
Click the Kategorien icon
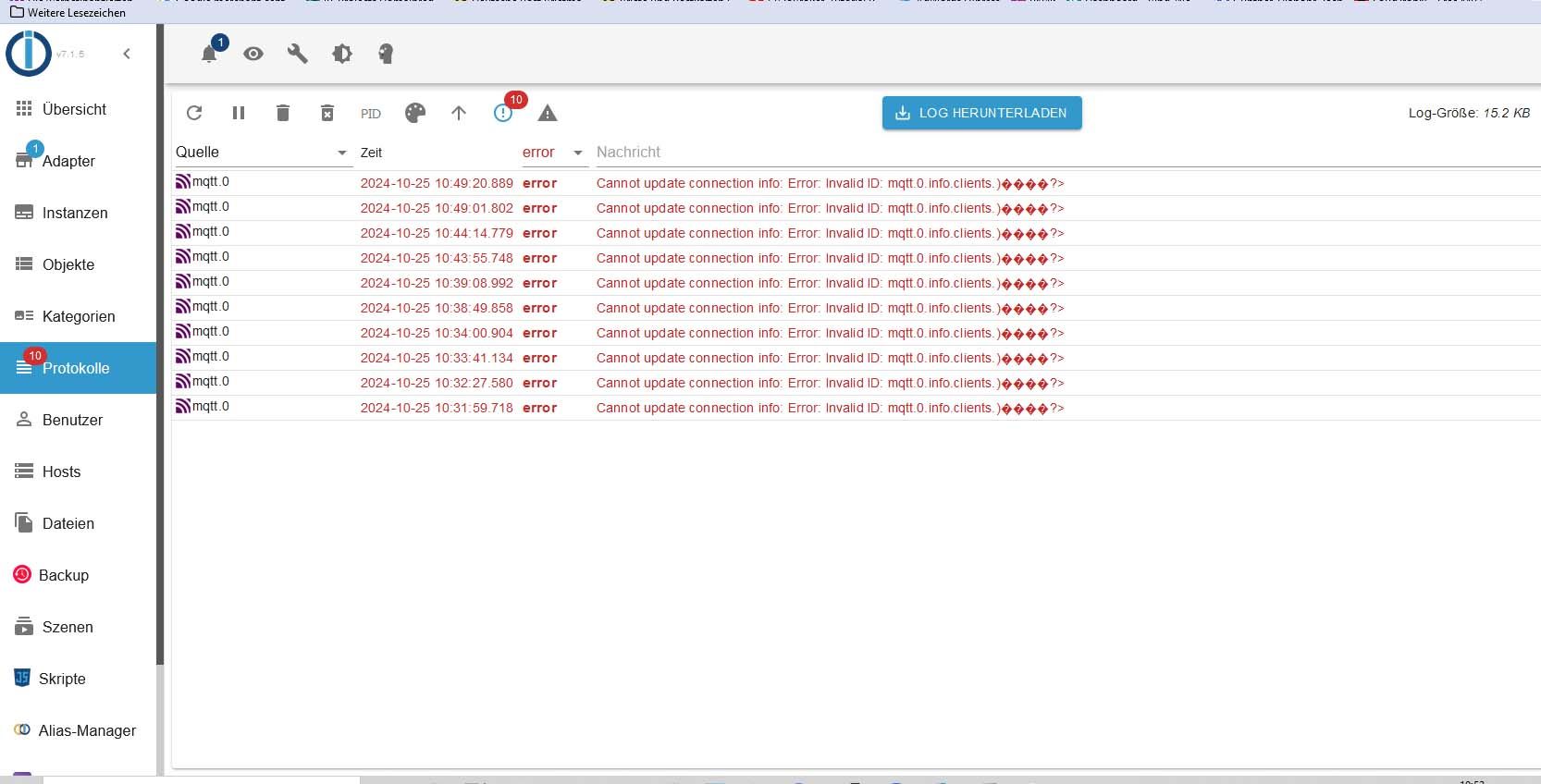coord(24,316)
